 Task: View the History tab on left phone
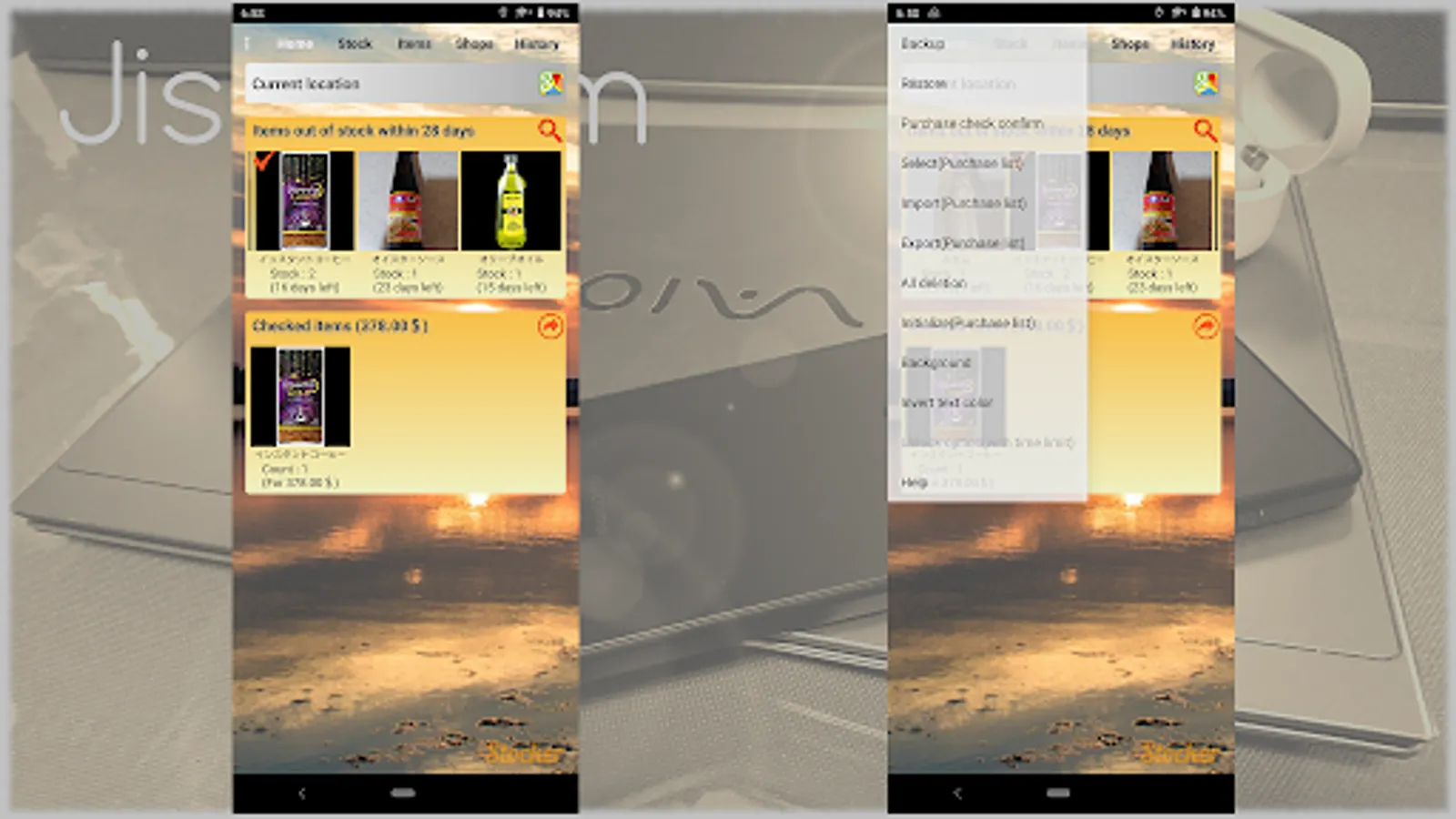[x=537, y=44]
